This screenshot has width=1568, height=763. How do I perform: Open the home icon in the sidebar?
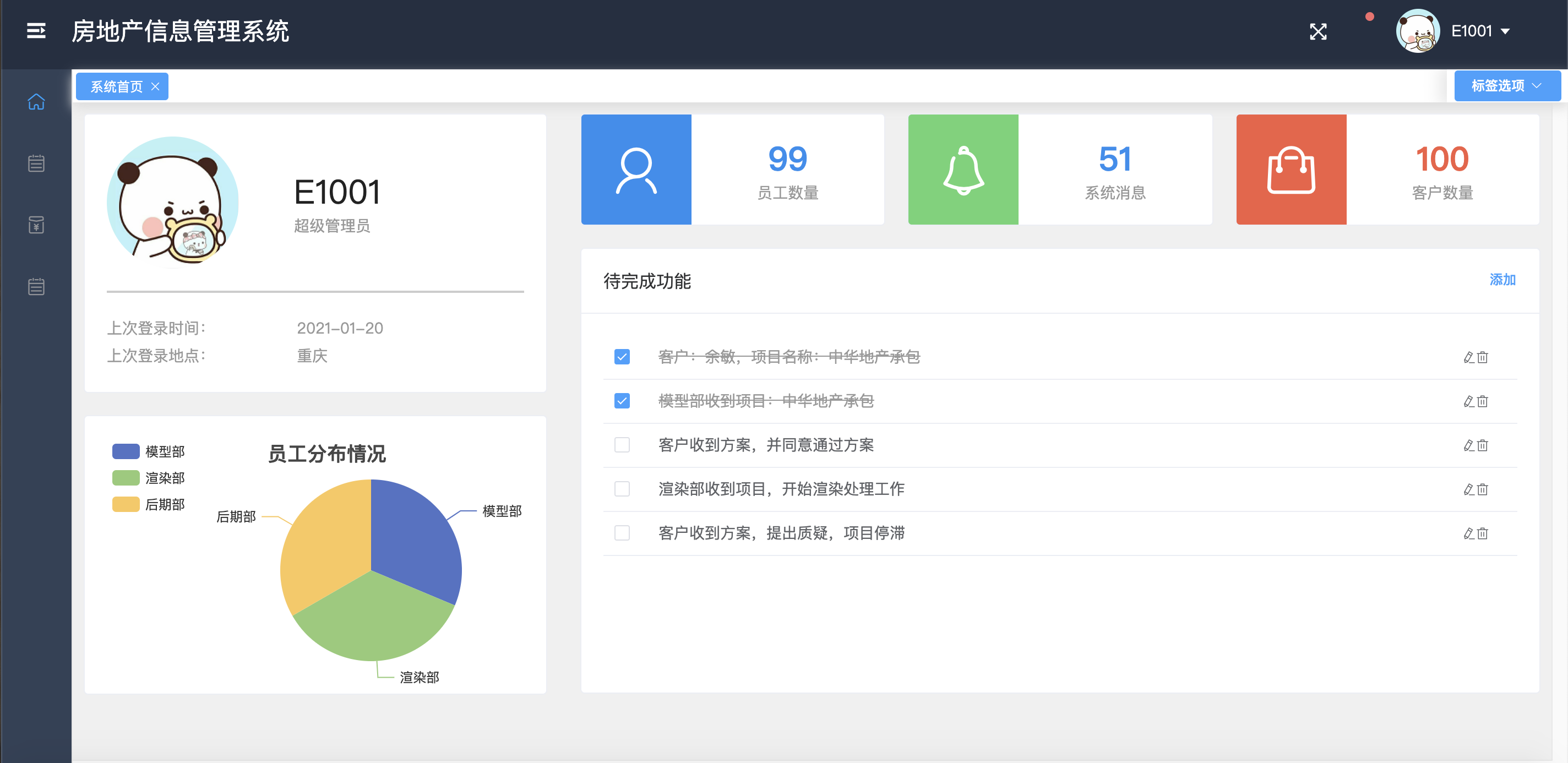(x=36, y=102)
